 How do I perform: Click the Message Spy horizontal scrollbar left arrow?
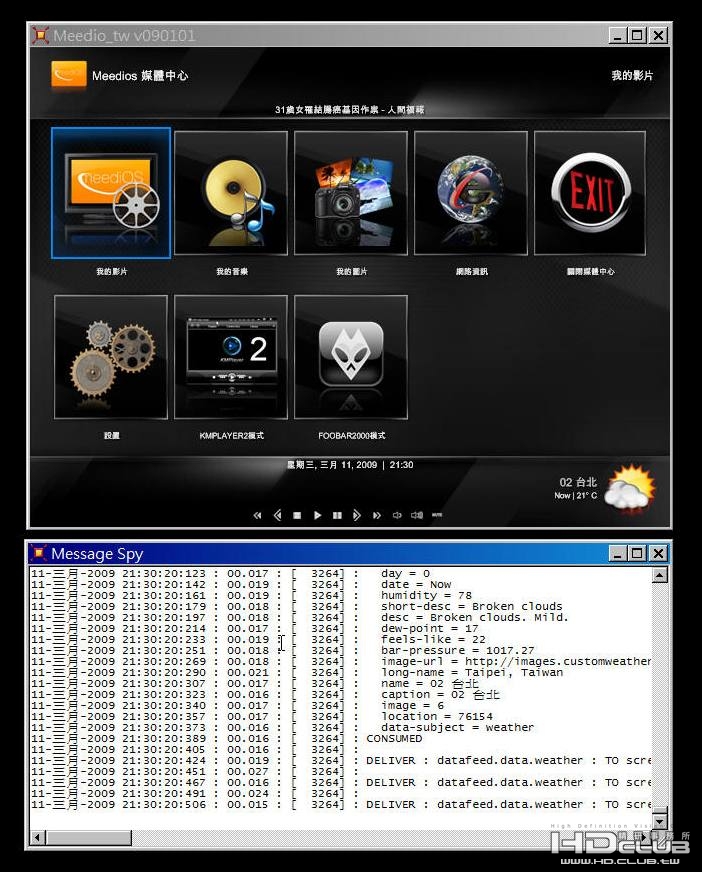[37, 837]
